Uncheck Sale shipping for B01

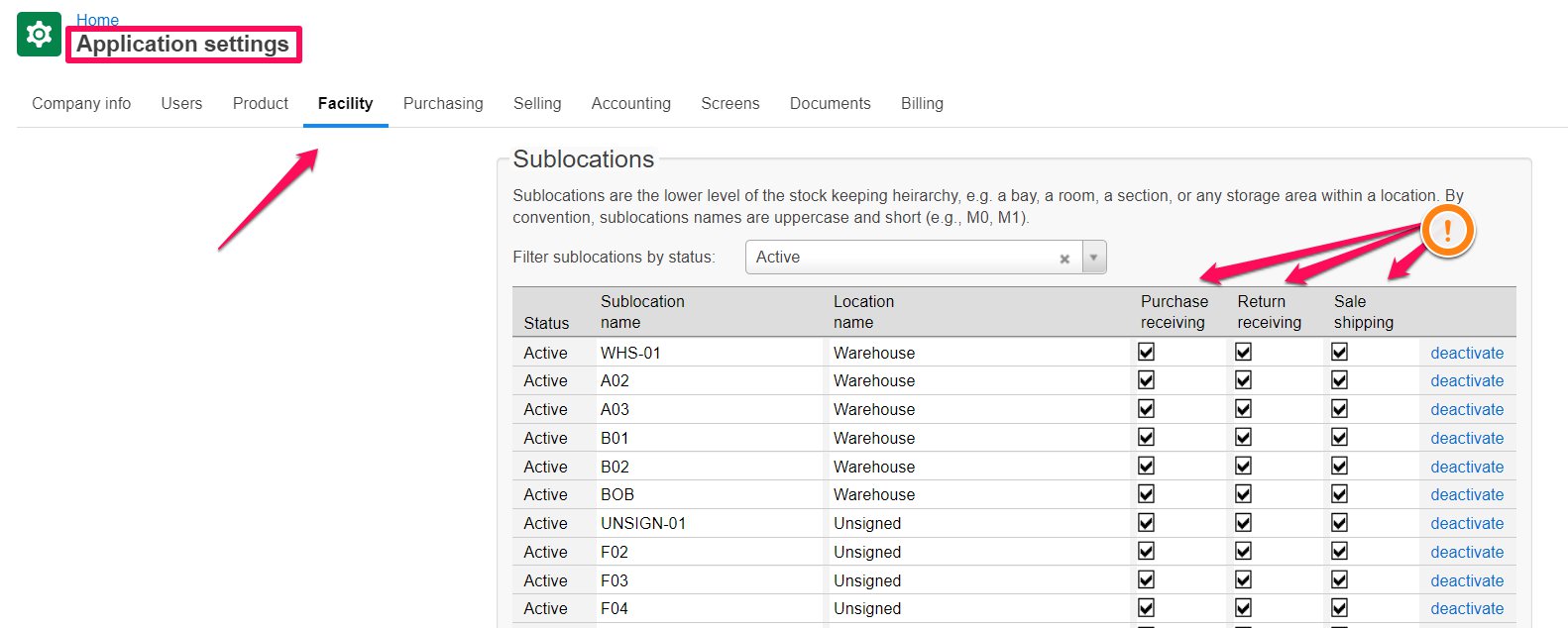[x=1340, y=437]
